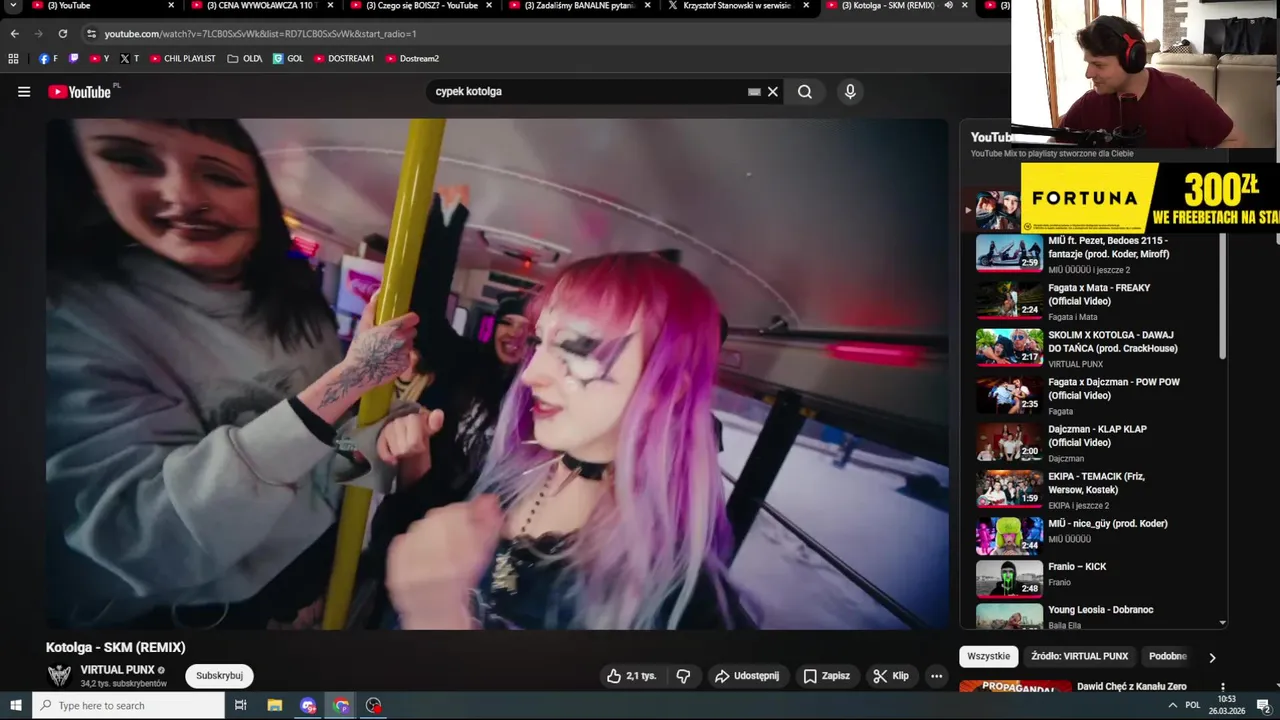View site information icon in address bar
Screen dimensions: 1280x720
click(91, 33)
